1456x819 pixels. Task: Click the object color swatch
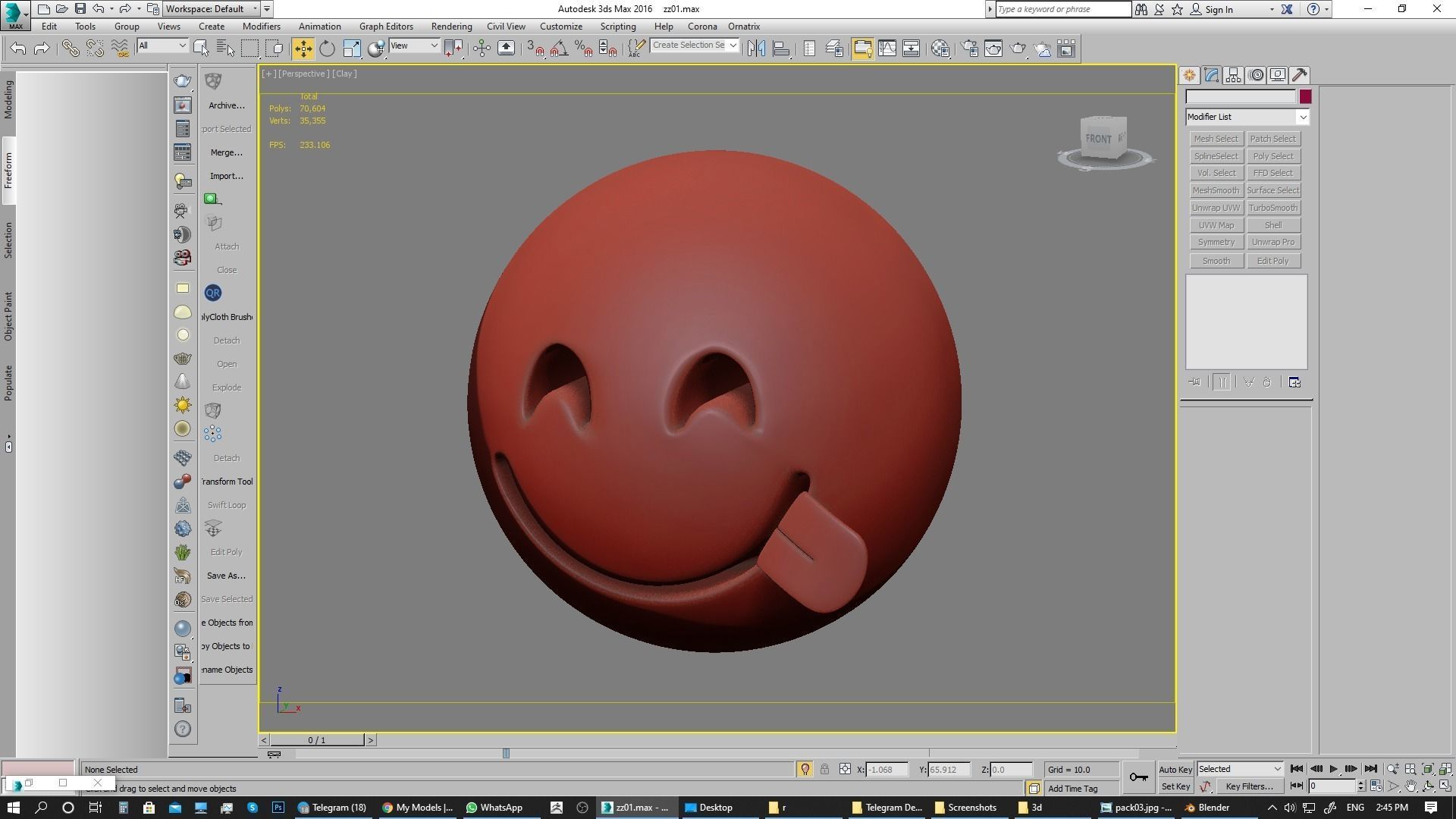(x=1305, y=96)
